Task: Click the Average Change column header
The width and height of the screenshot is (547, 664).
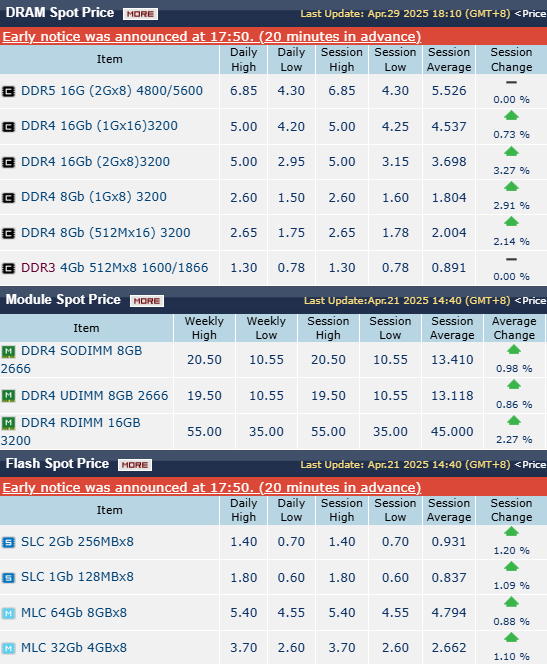Action: tap(514, 328)
